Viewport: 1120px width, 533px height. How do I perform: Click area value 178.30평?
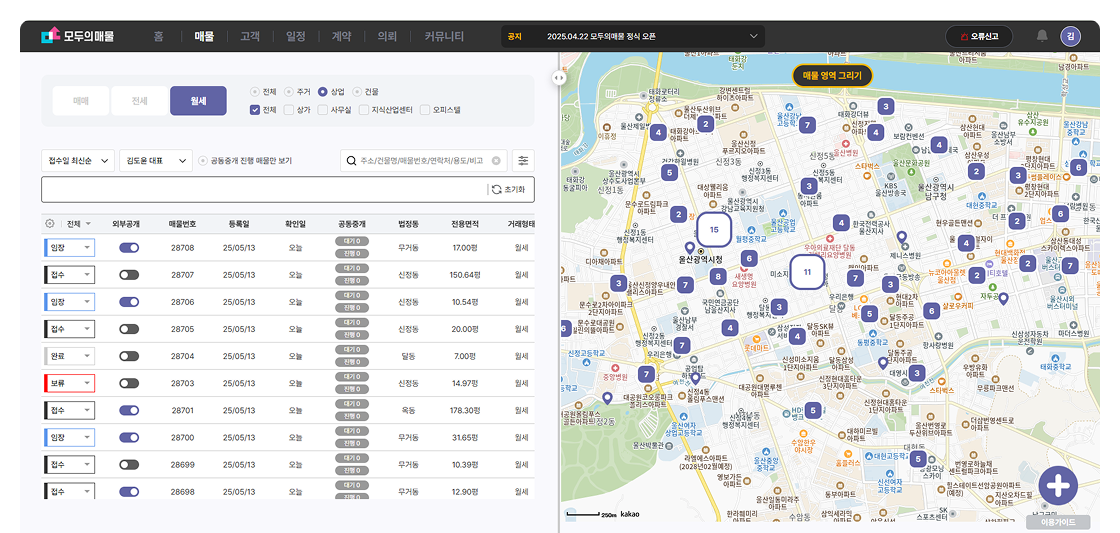coord(466,410)
